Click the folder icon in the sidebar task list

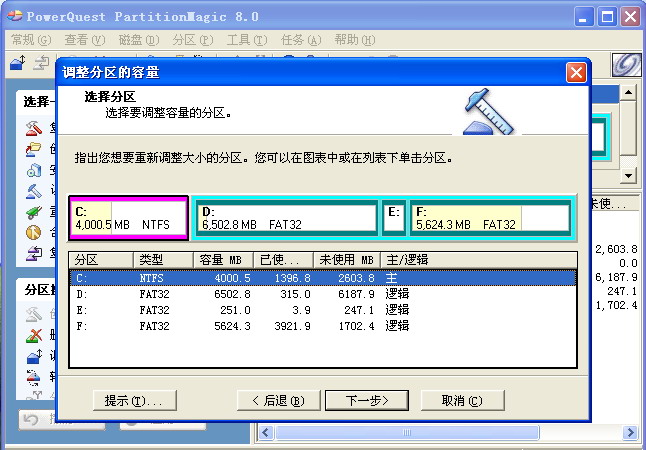click(33, 149)
